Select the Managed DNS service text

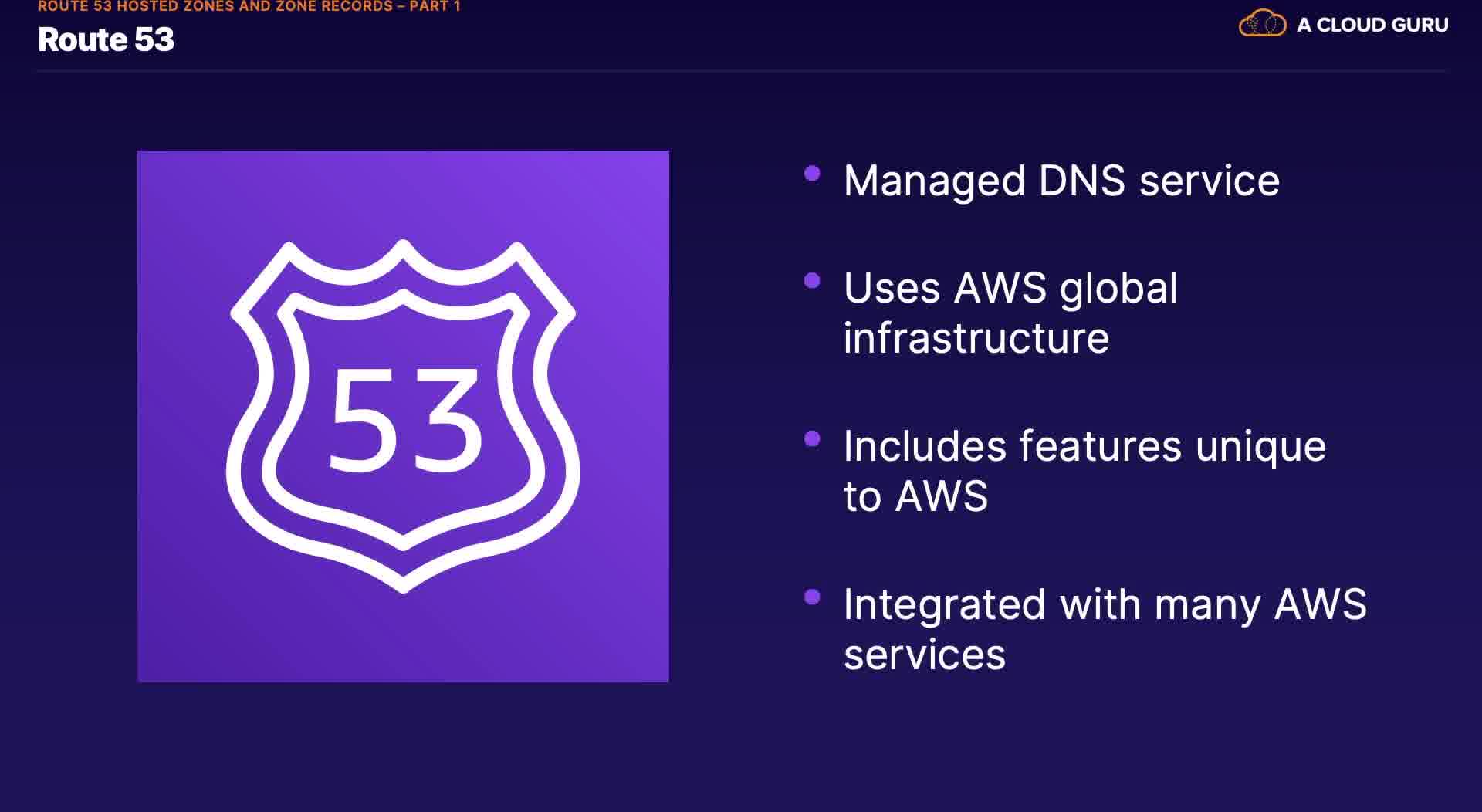point(1061,181)
